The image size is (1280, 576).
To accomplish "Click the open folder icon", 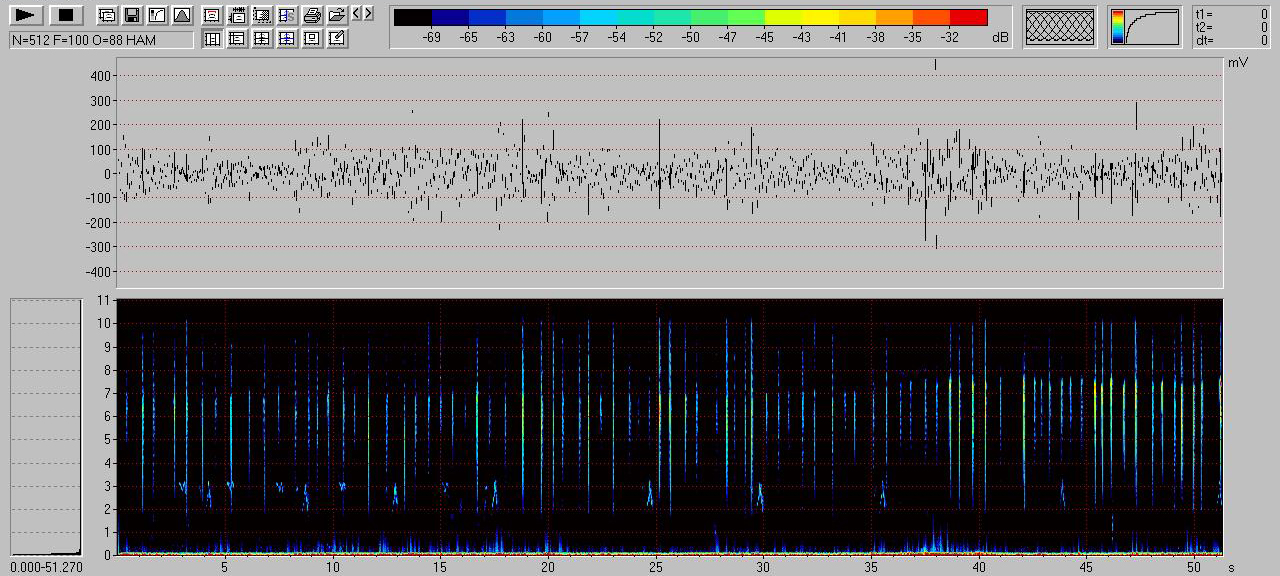I will click(x=337, y=15).
